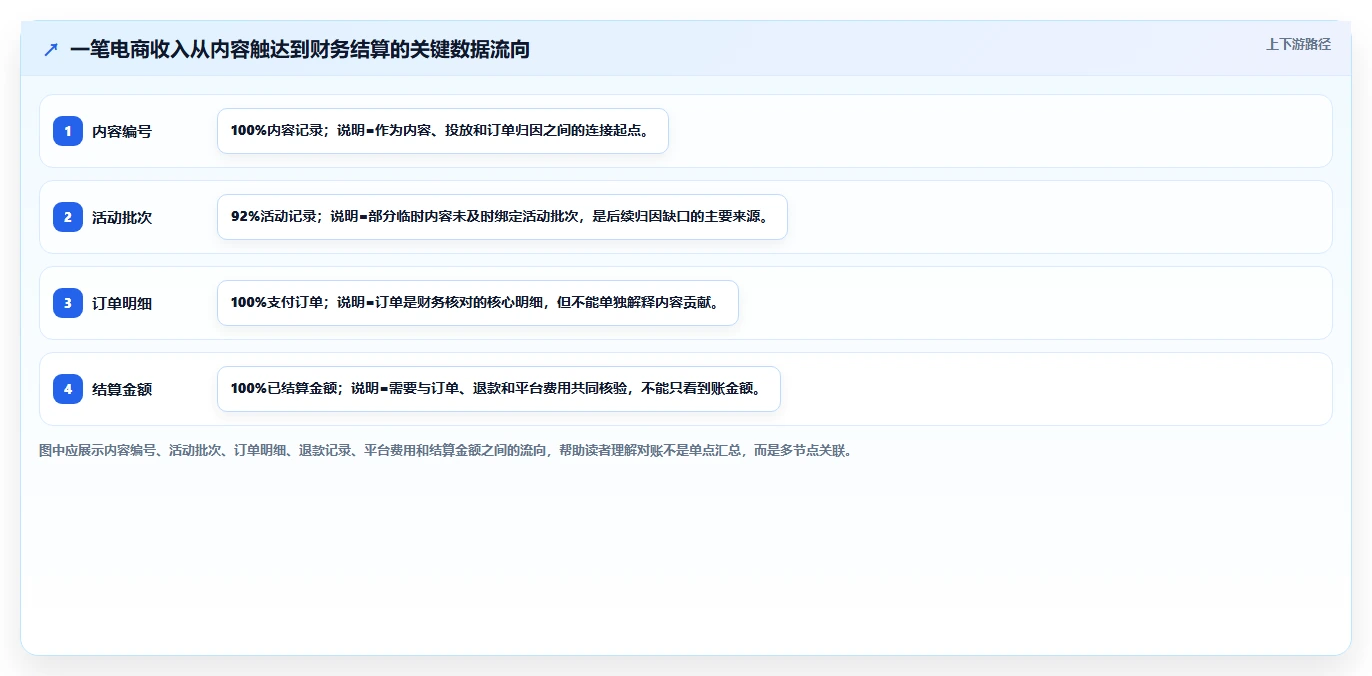
Task: Click the title 一笔电商收入从内容触达到财务结算的关键数据流向
Action: 300,49
